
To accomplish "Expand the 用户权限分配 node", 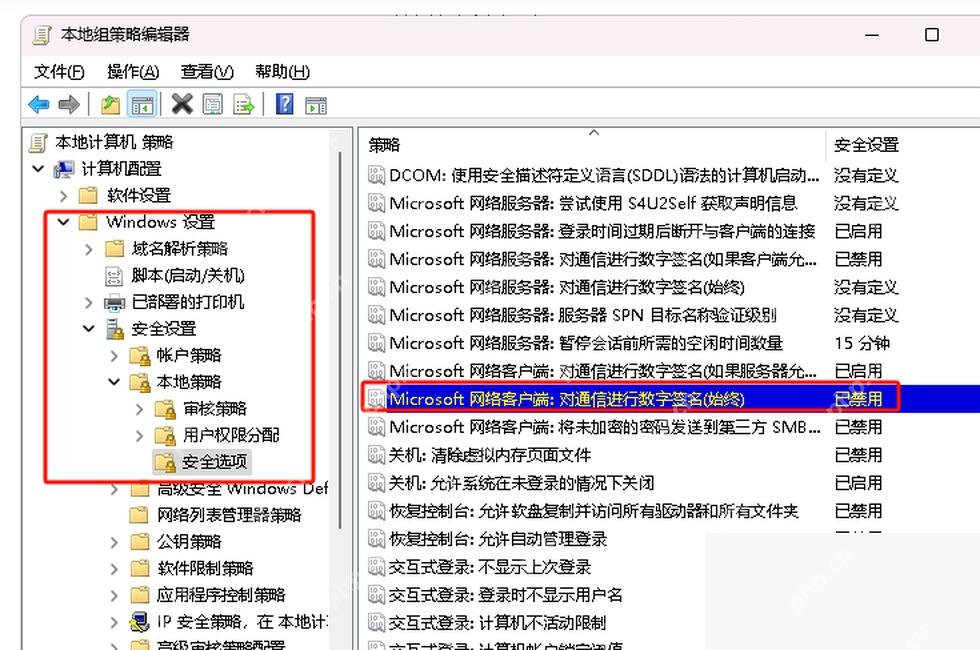I will coord(139,436).
